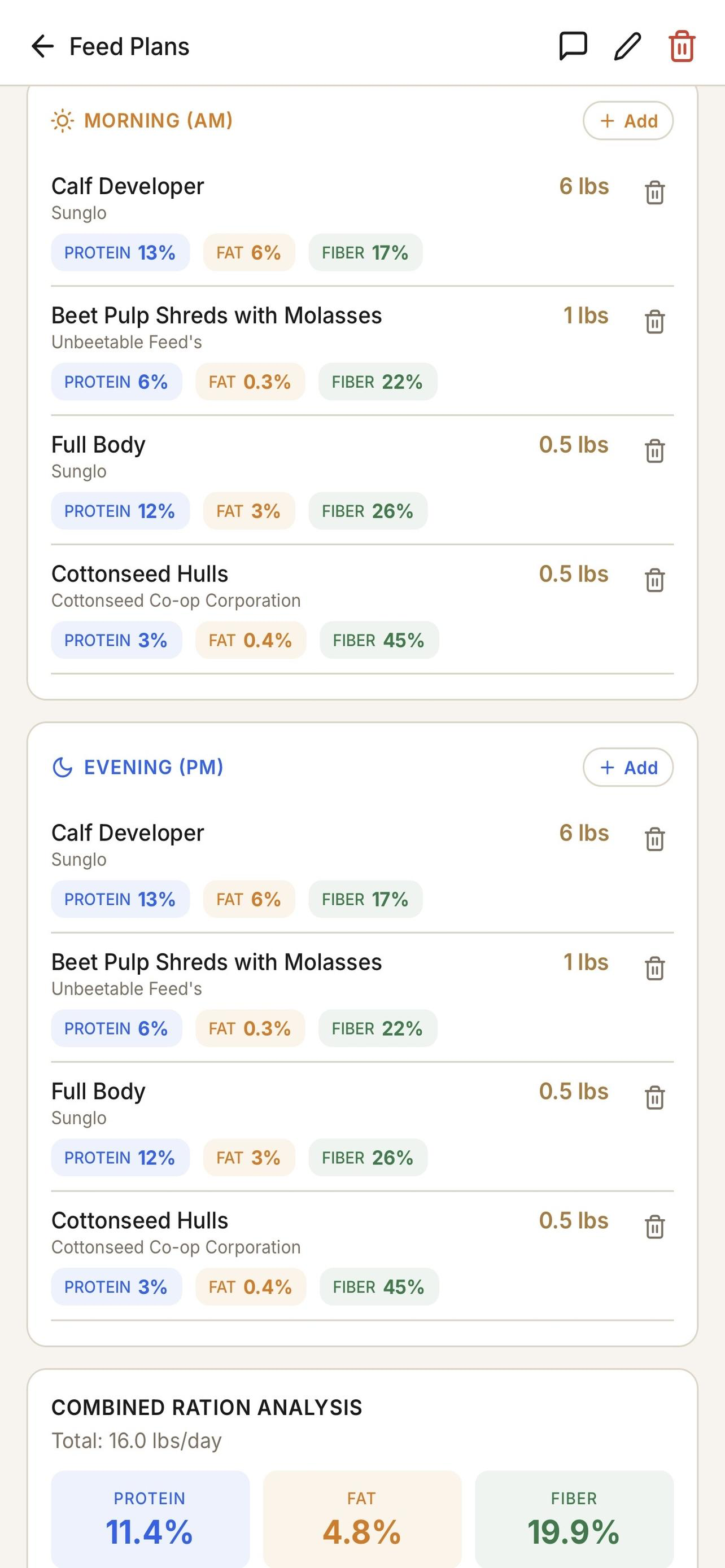Remove morning Calf Developer using its trash icon
This screenshot has height=1568, width=725.
click(654, 193)
